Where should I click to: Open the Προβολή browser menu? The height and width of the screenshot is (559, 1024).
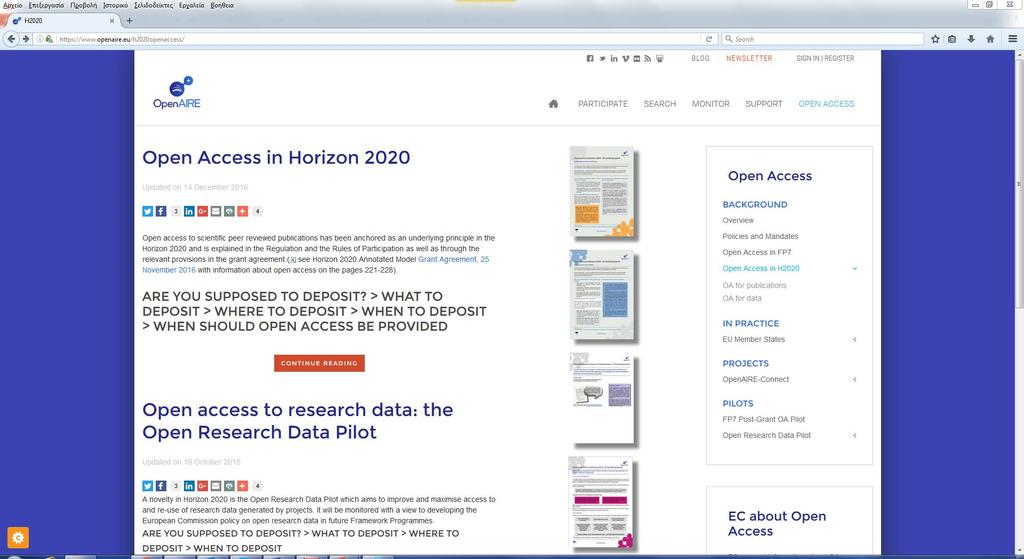[84, 5]
